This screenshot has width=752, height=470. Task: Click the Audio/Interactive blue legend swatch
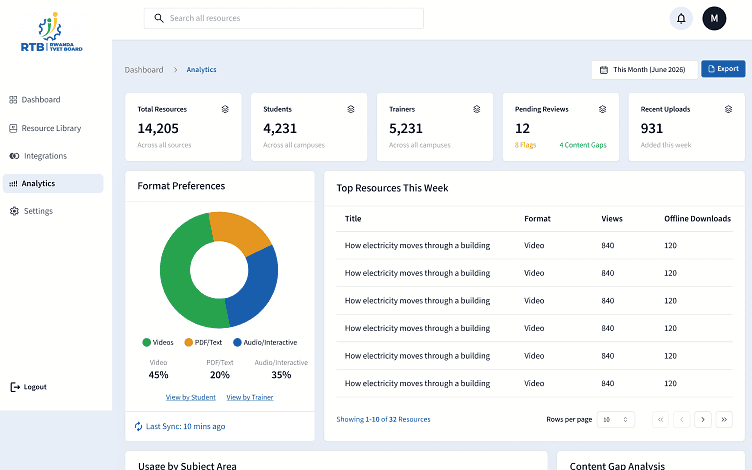pos(237,342)
